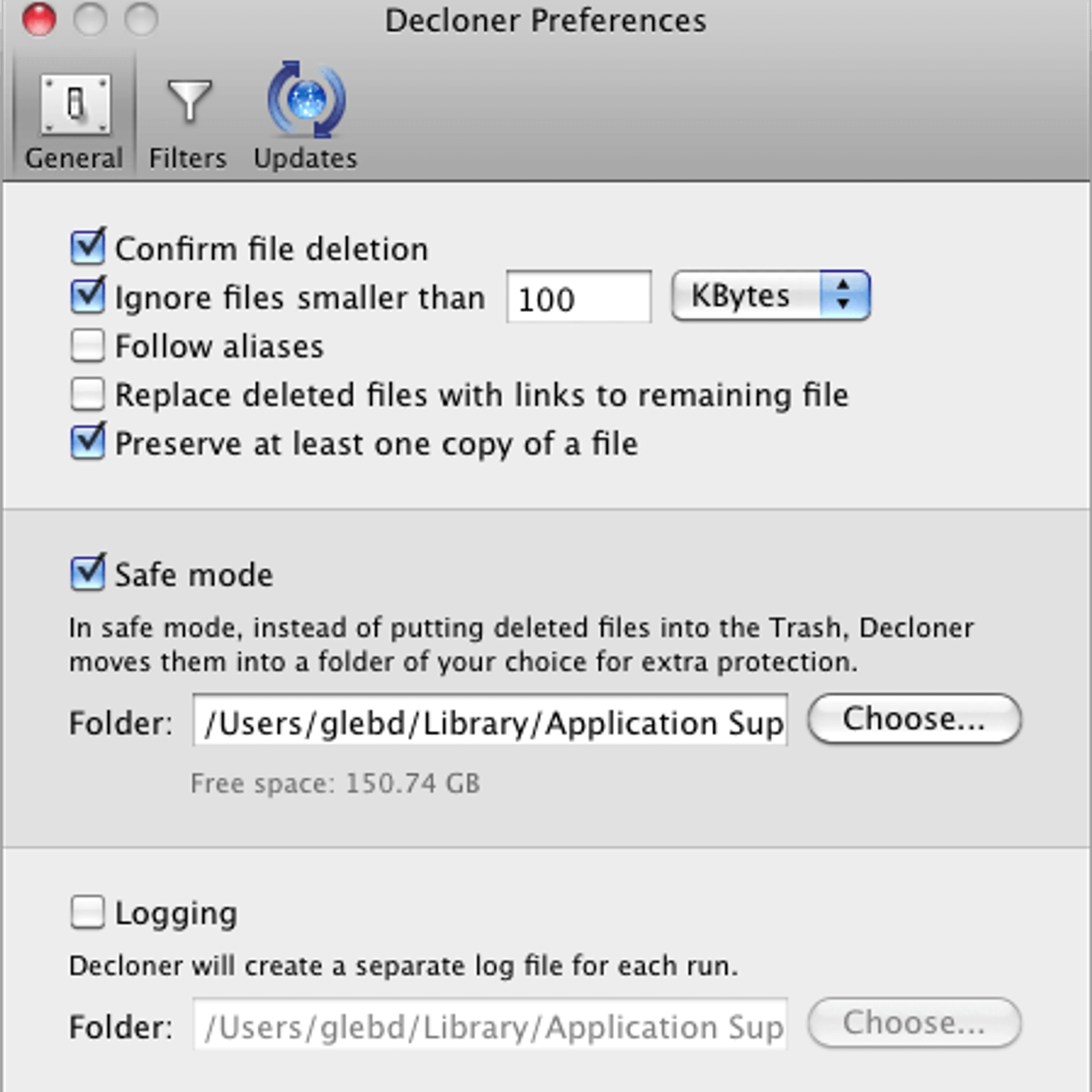Click Choose button for Safe mode folder
This screenshot has width=1092, height=1092.
coord(914,719)
